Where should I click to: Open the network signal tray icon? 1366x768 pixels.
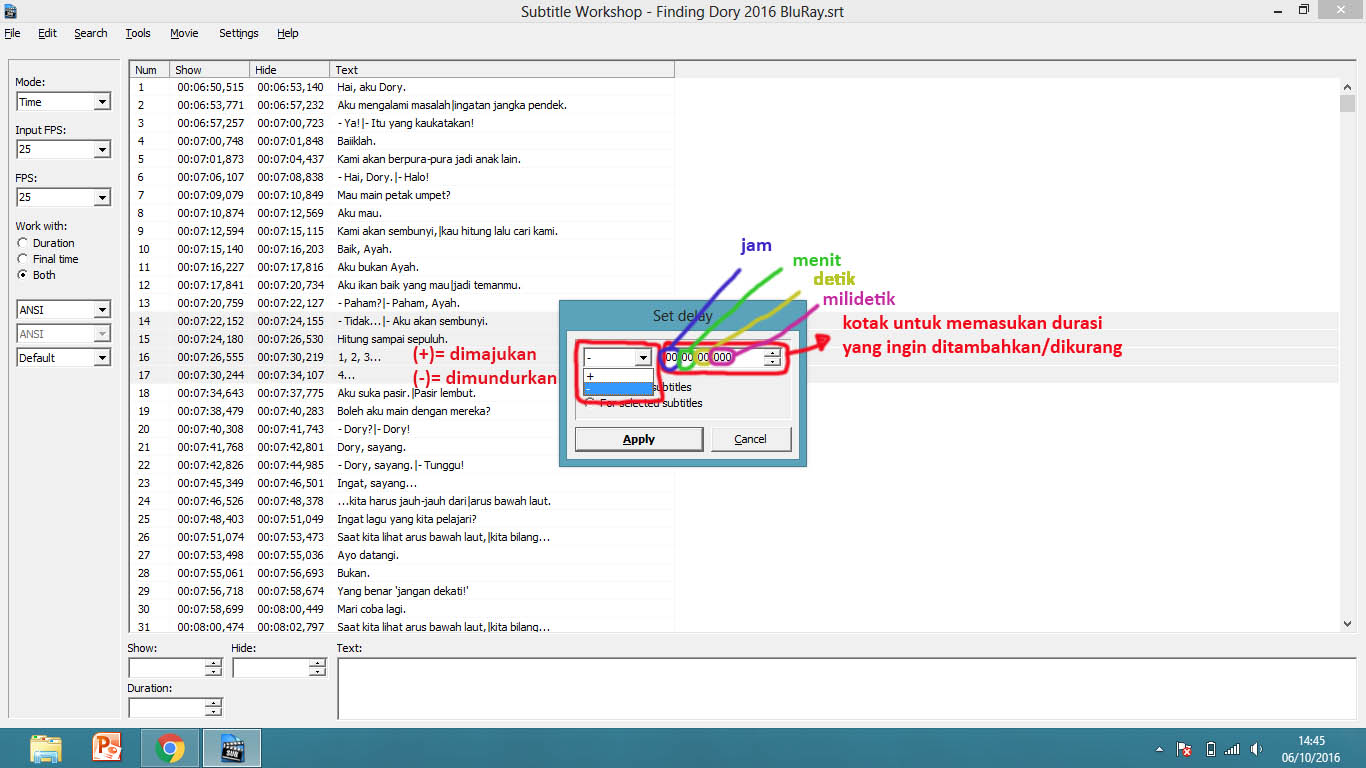click(x=1232, y=749)
